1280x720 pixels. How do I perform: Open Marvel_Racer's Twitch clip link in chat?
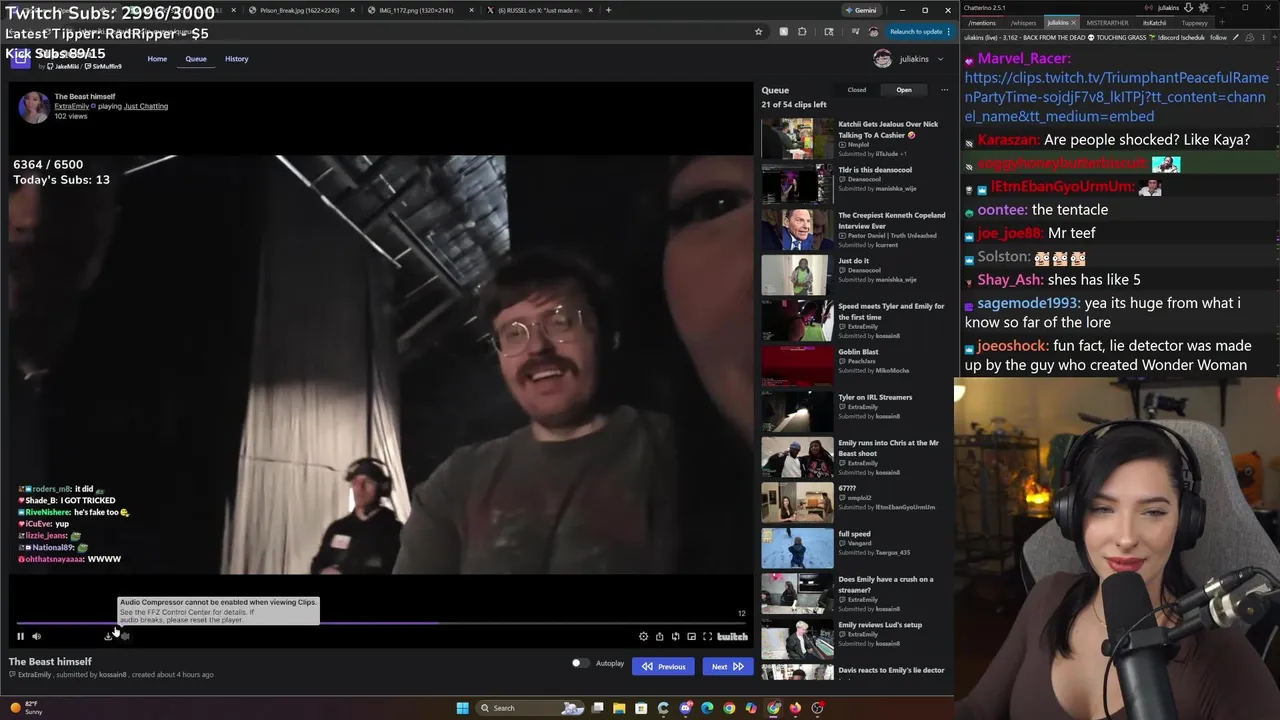[1116, 97]
